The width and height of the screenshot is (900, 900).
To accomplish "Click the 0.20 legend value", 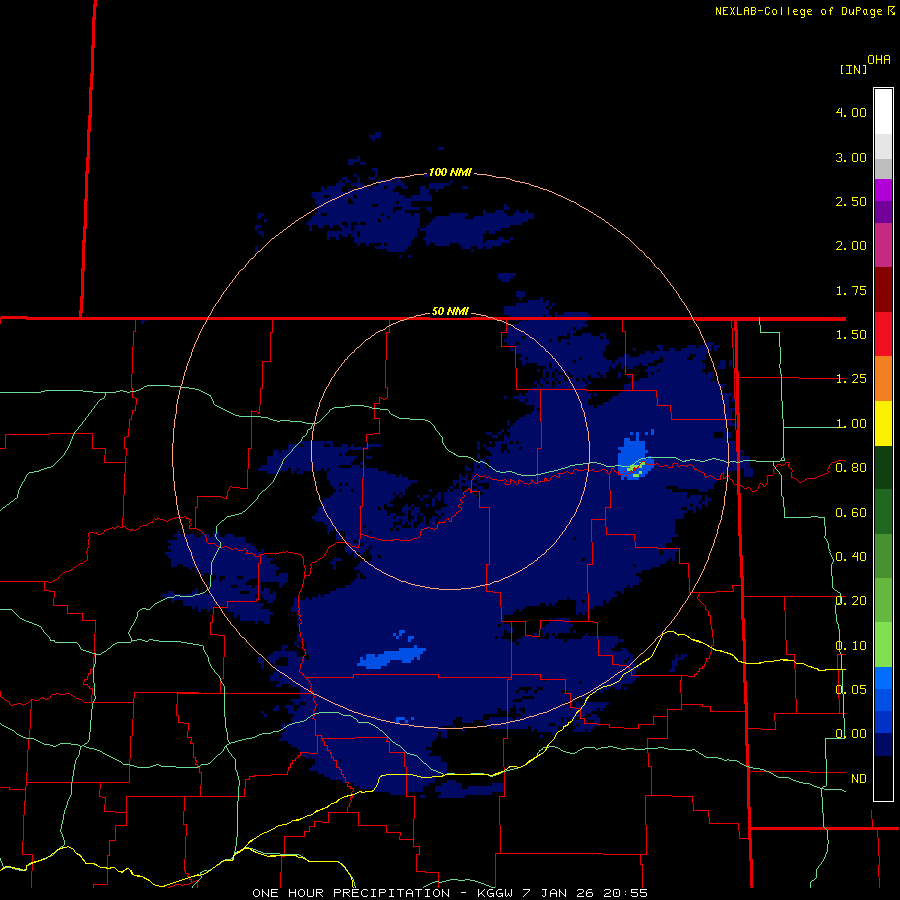I will coord(851,601).
